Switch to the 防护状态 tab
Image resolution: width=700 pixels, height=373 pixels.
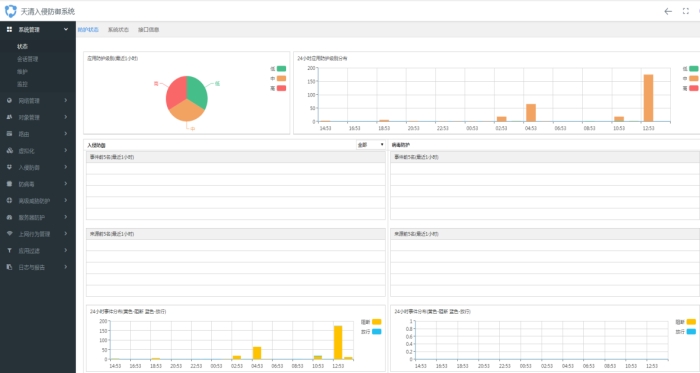88,29
